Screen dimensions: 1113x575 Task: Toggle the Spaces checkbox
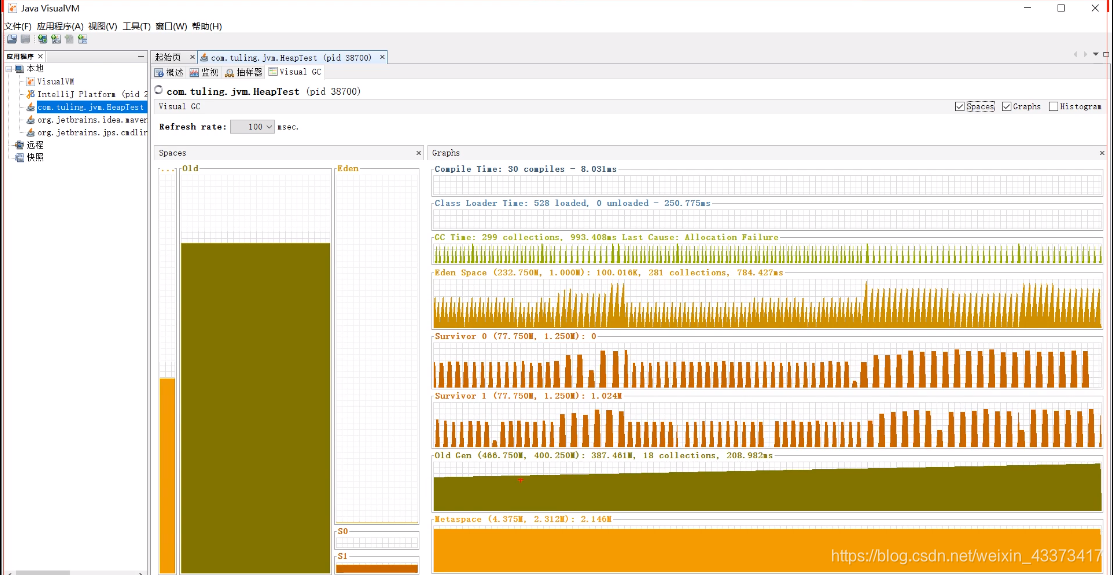pyautogui.click(x=960, y=106)
